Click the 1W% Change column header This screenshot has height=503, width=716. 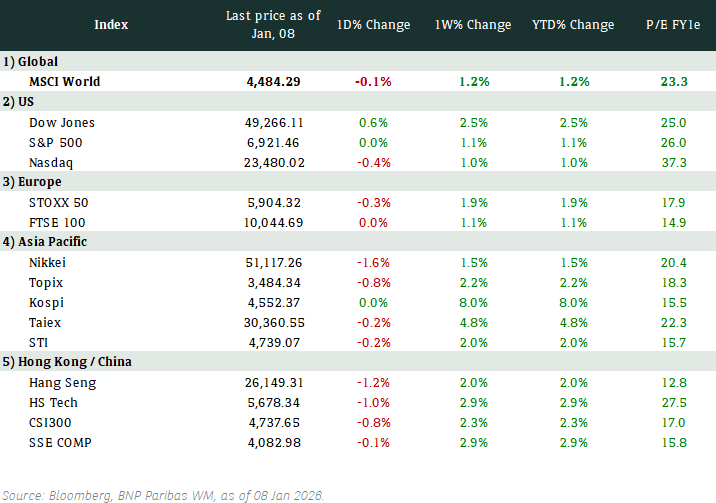473,25
